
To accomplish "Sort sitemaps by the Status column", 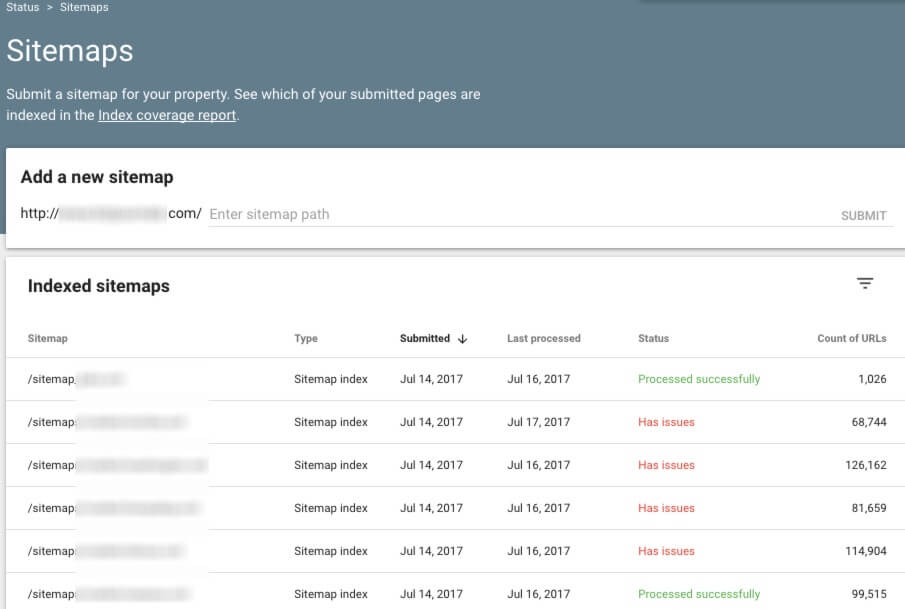I will (x=653, y=338).
